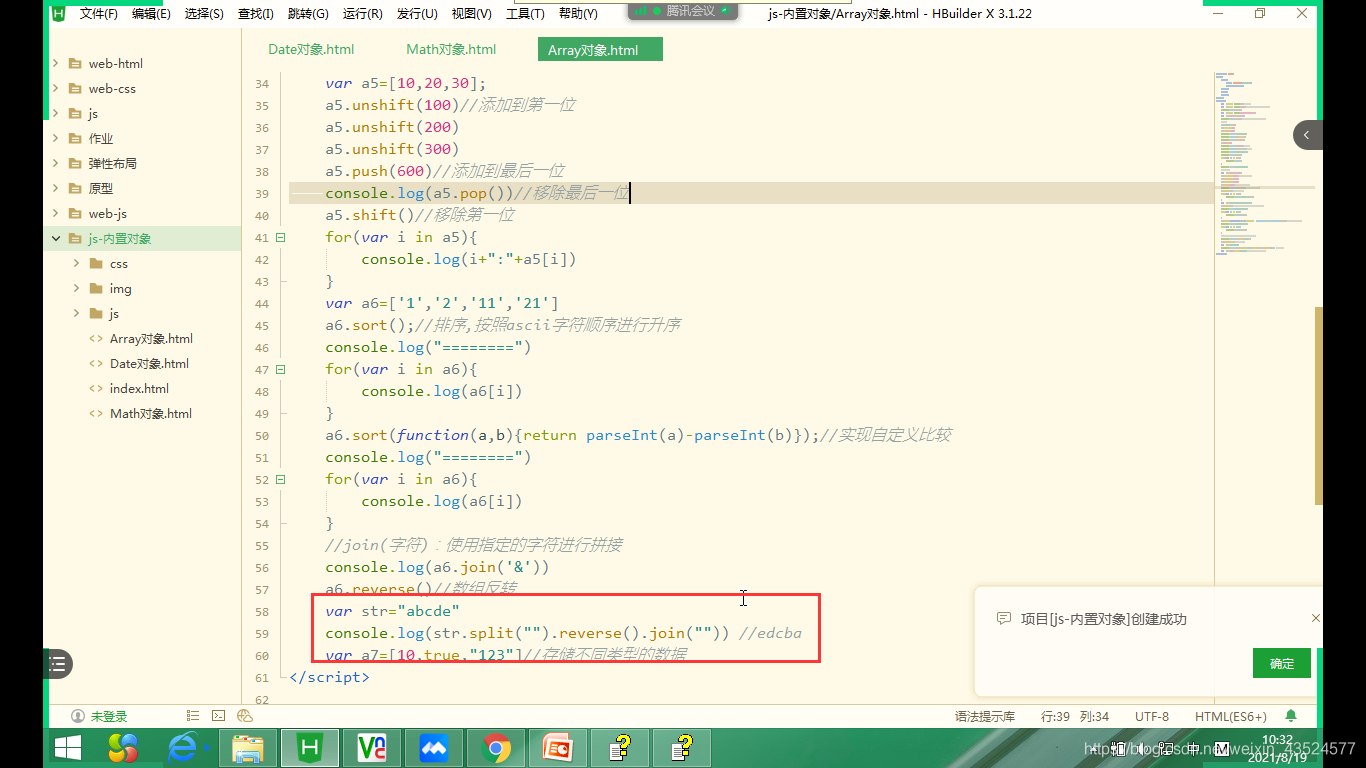Open the PowerPoint taskbar icon
Screen dimensions: 1366x768
pos(558,748)
